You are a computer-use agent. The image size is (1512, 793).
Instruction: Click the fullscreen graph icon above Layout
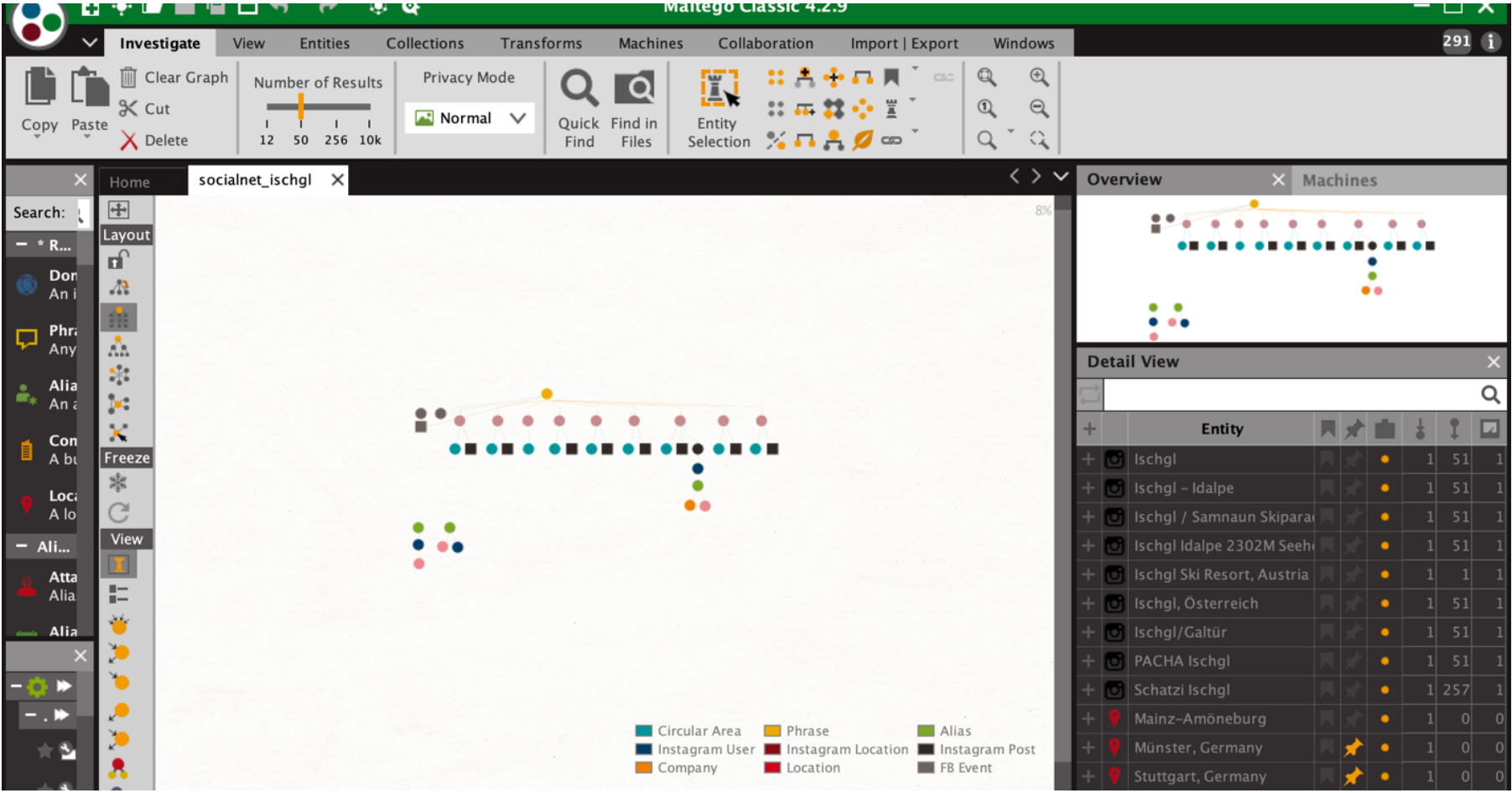(118, 210)
